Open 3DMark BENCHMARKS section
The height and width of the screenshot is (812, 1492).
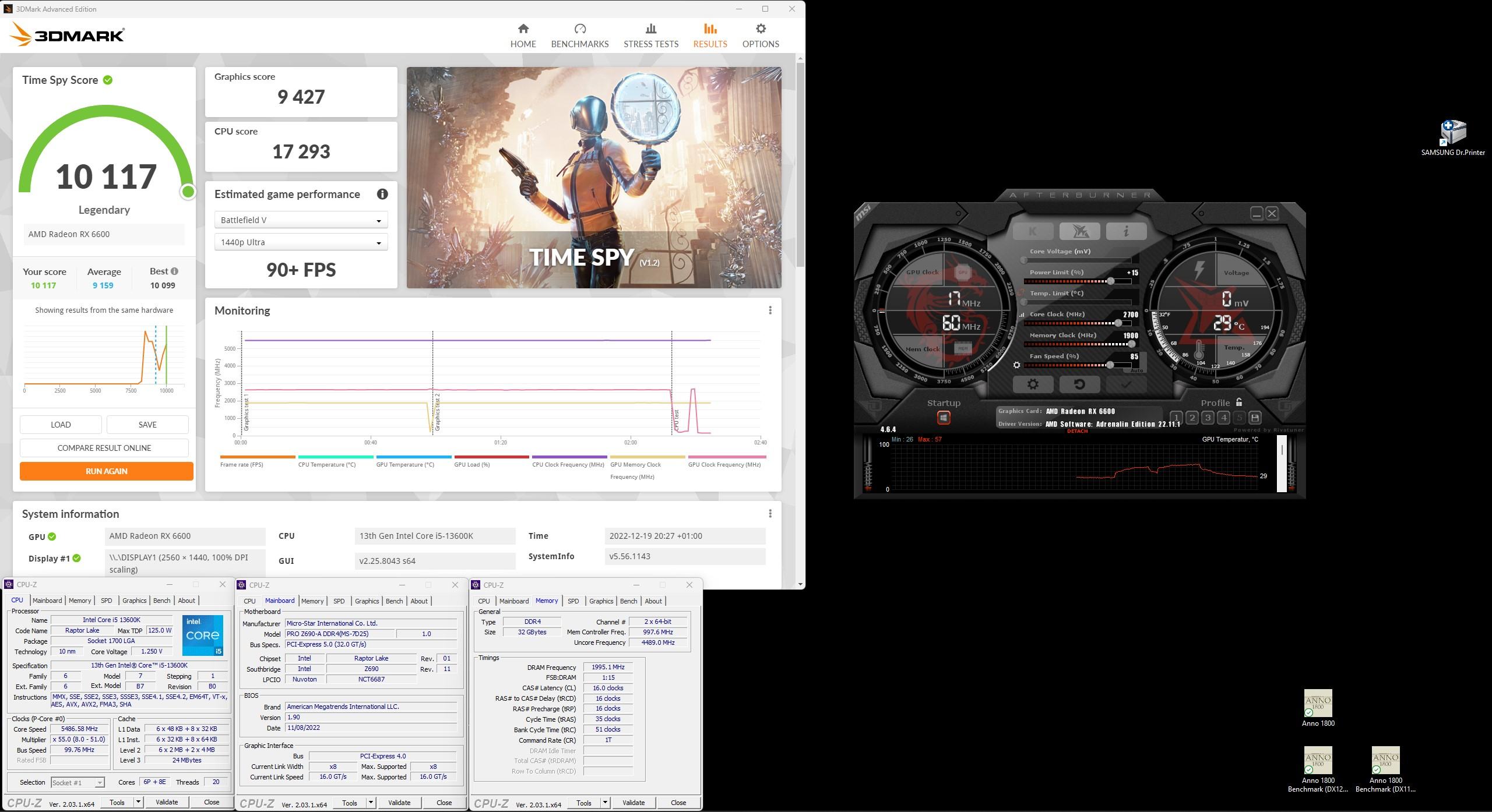pos(580,36)
